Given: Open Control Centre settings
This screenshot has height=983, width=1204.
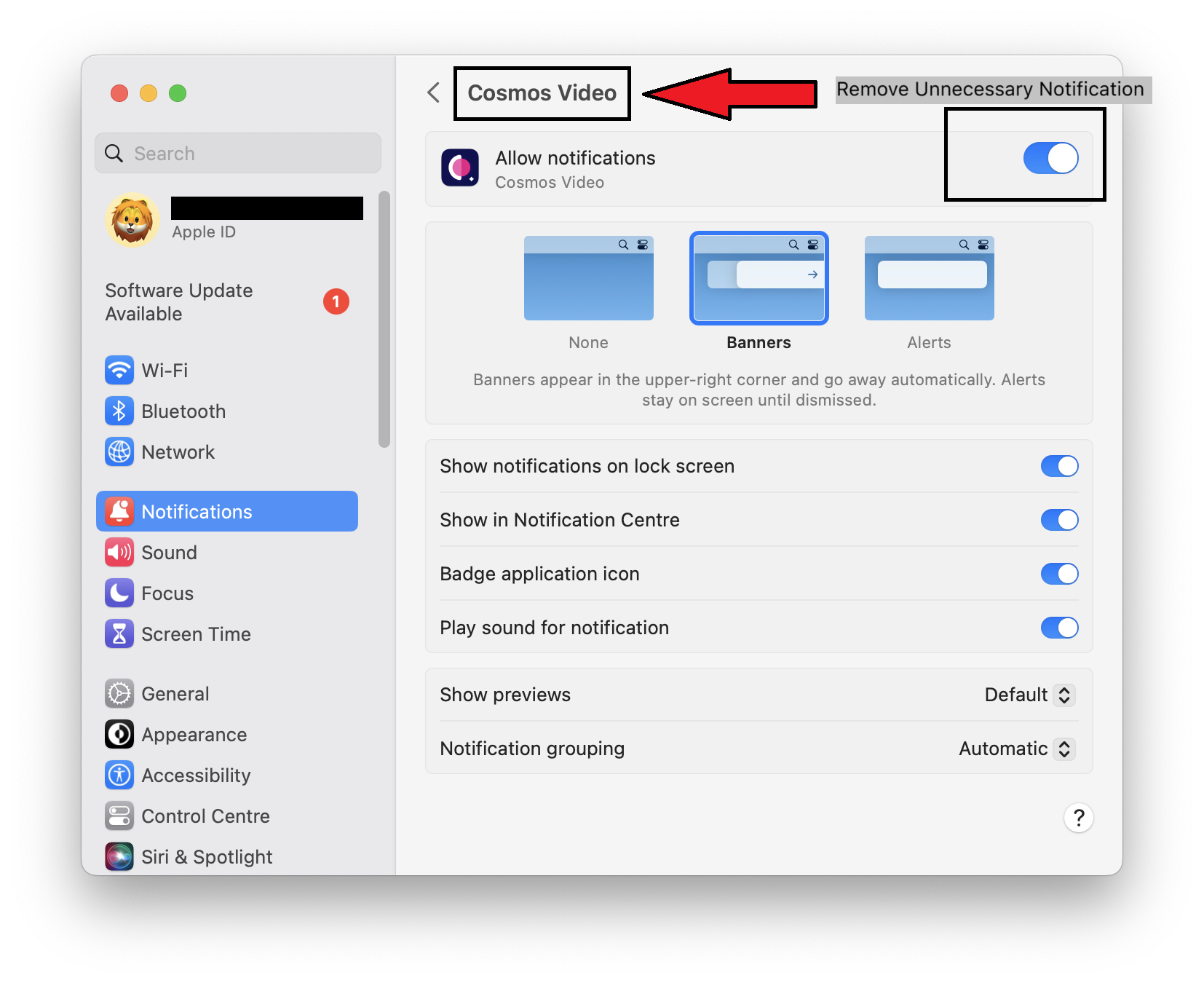Looking at the screenshot, I should (x=227, y=816).
